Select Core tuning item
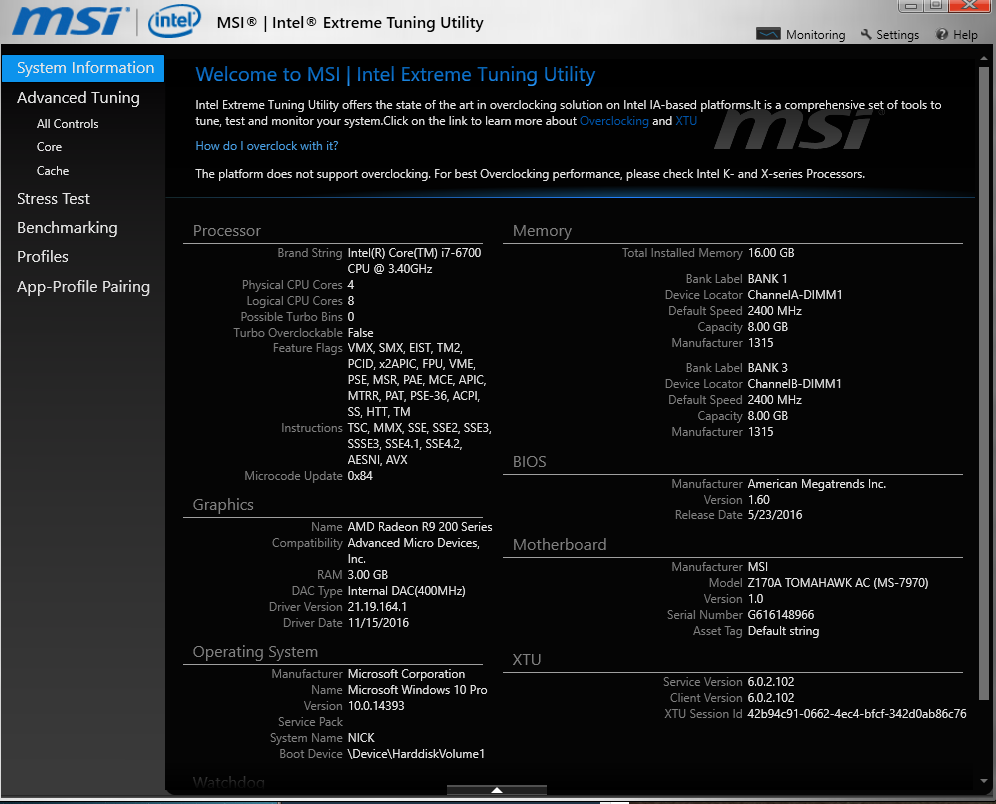Image resolution: width=996 pixels, height=804 pixels. coord(49,147)
